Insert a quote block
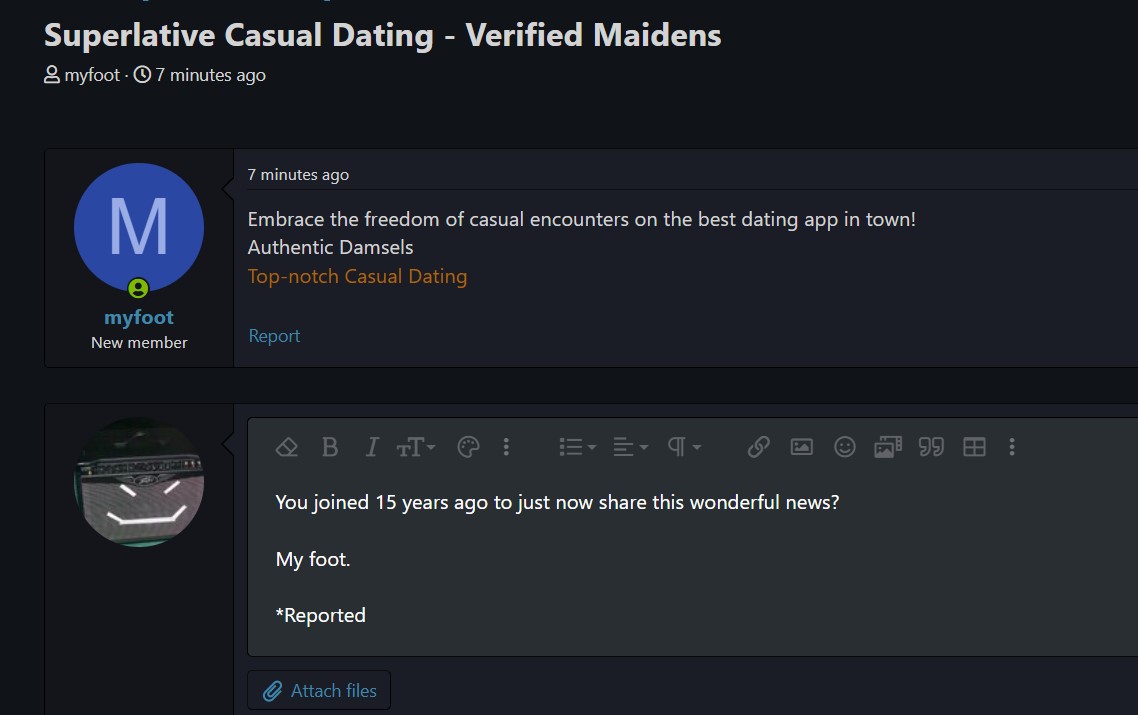 pyautogui.click(x=931, y=447)
